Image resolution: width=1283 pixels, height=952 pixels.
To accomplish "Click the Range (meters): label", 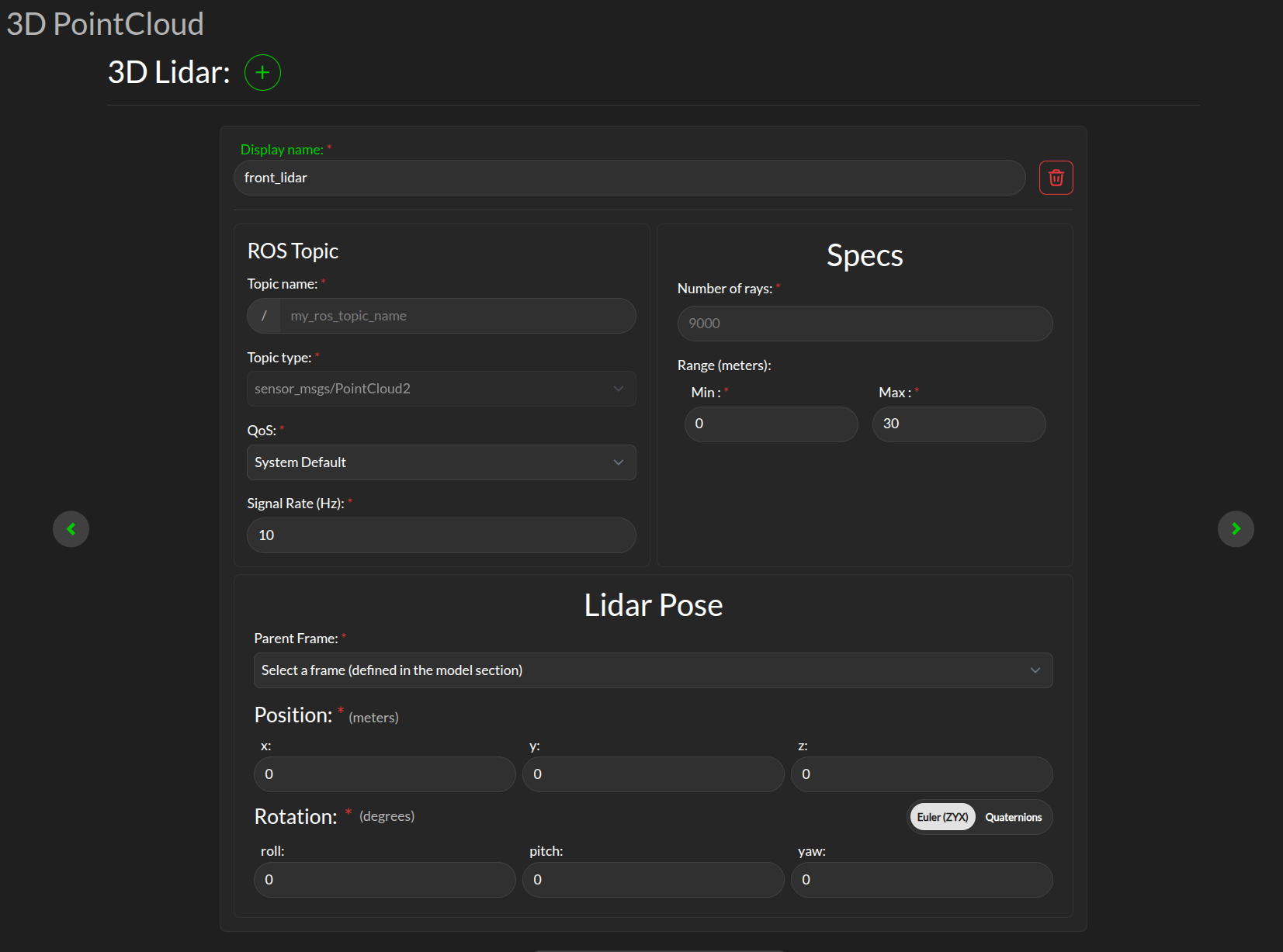I will pyautogui.click(x=724, y=365).
